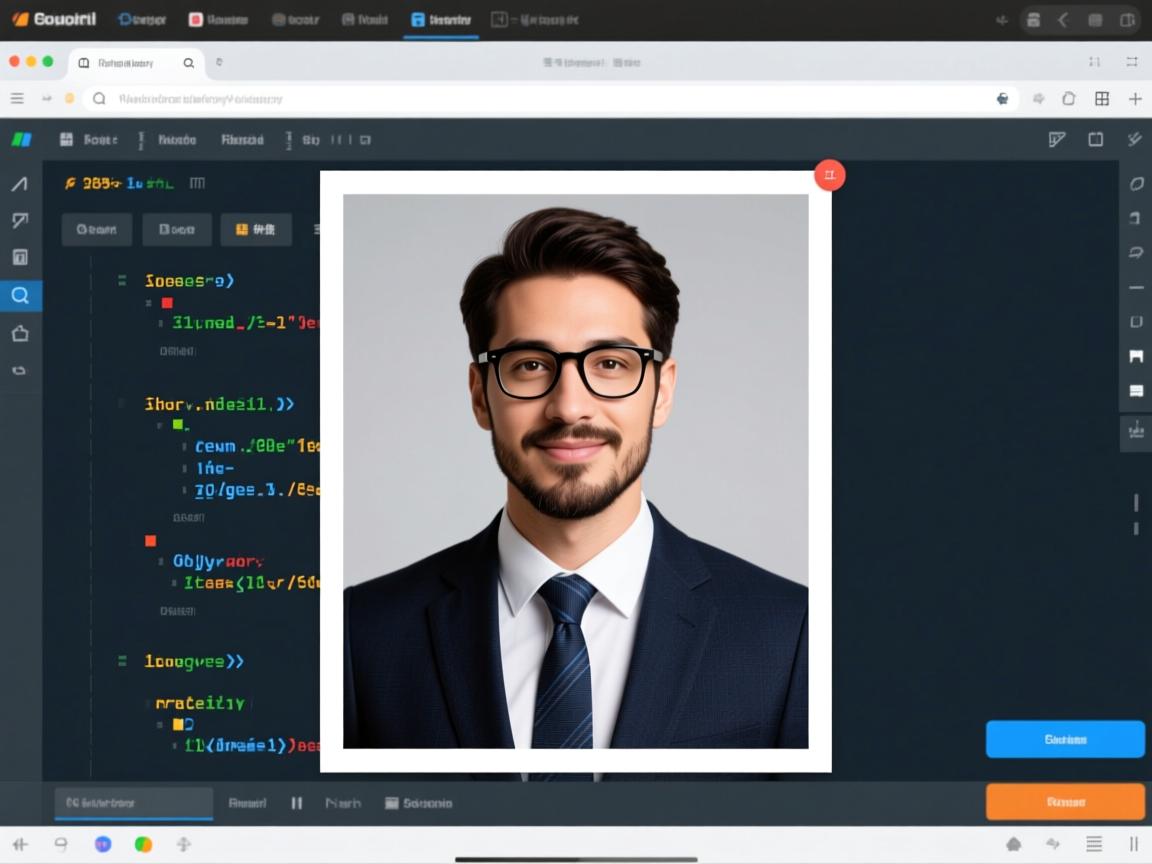
Task: Click the green-blue logo icon in app toolbar
Action: click(21, 140)
